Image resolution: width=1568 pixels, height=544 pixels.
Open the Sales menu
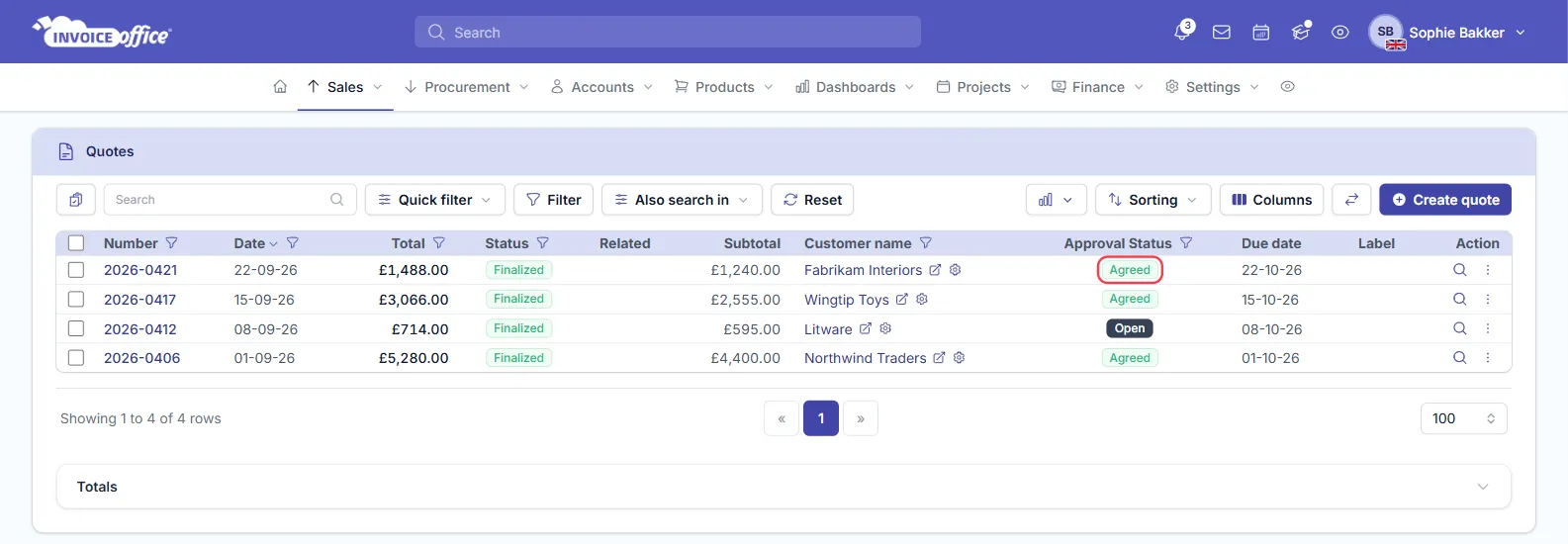click(345, 87)
